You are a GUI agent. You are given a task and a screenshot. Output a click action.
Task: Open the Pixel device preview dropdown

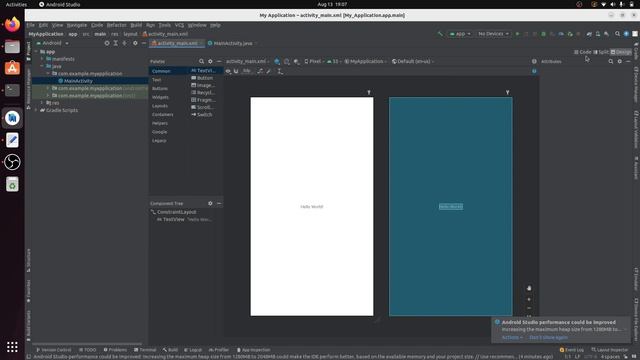pos(314,61)
